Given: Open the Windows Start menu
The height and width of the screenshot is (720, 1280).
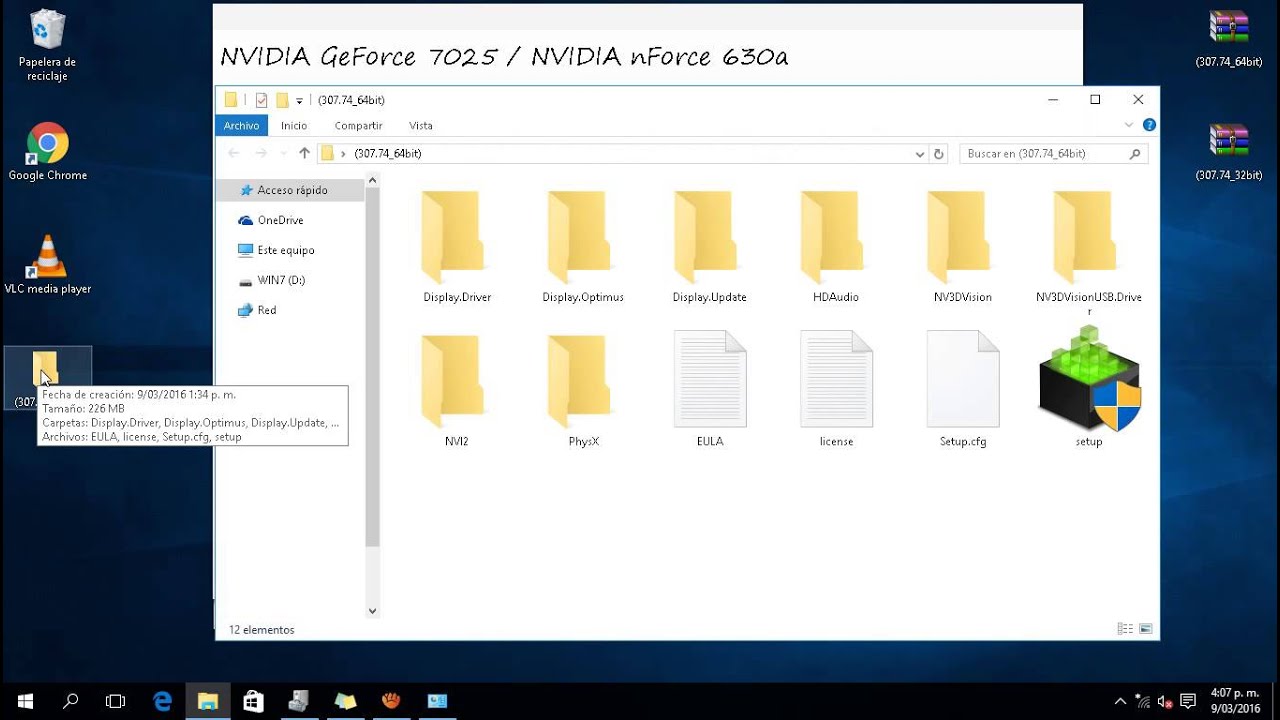Looking at the screenshot, I should pos(24,701).
